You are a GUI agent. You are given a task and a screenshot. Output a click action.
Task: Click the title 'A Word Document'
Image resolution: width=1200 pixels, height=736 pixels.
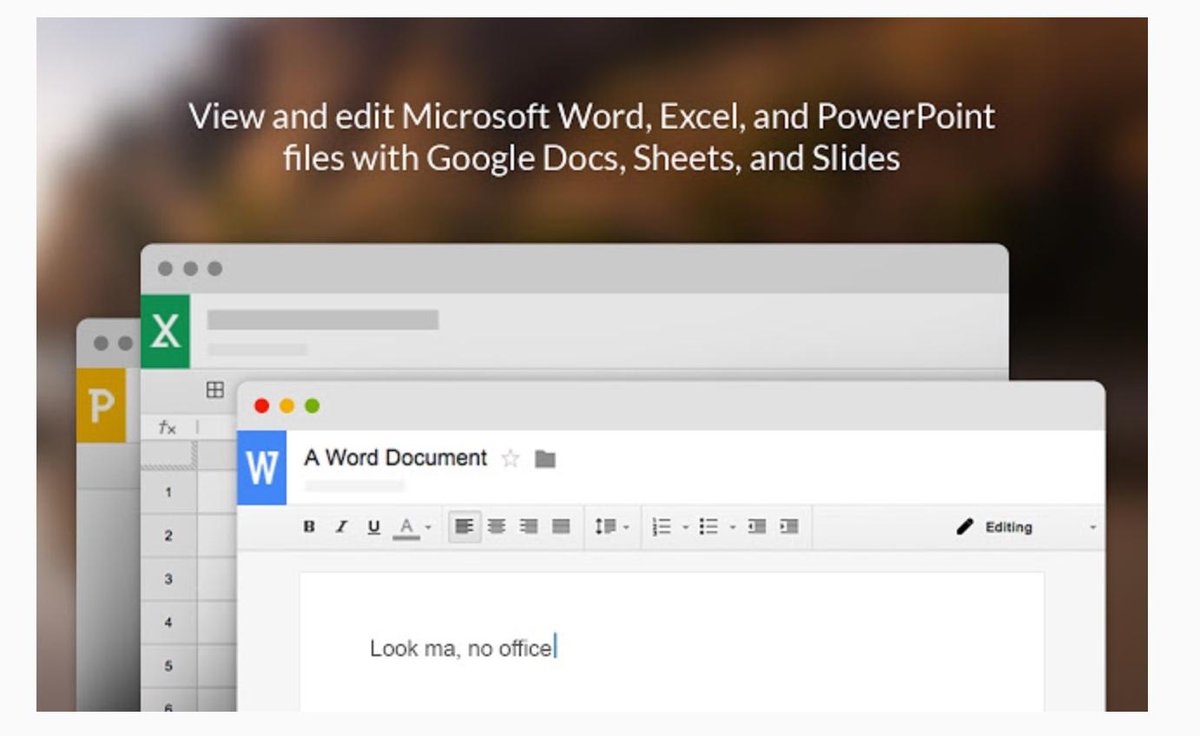pos(395,458)
